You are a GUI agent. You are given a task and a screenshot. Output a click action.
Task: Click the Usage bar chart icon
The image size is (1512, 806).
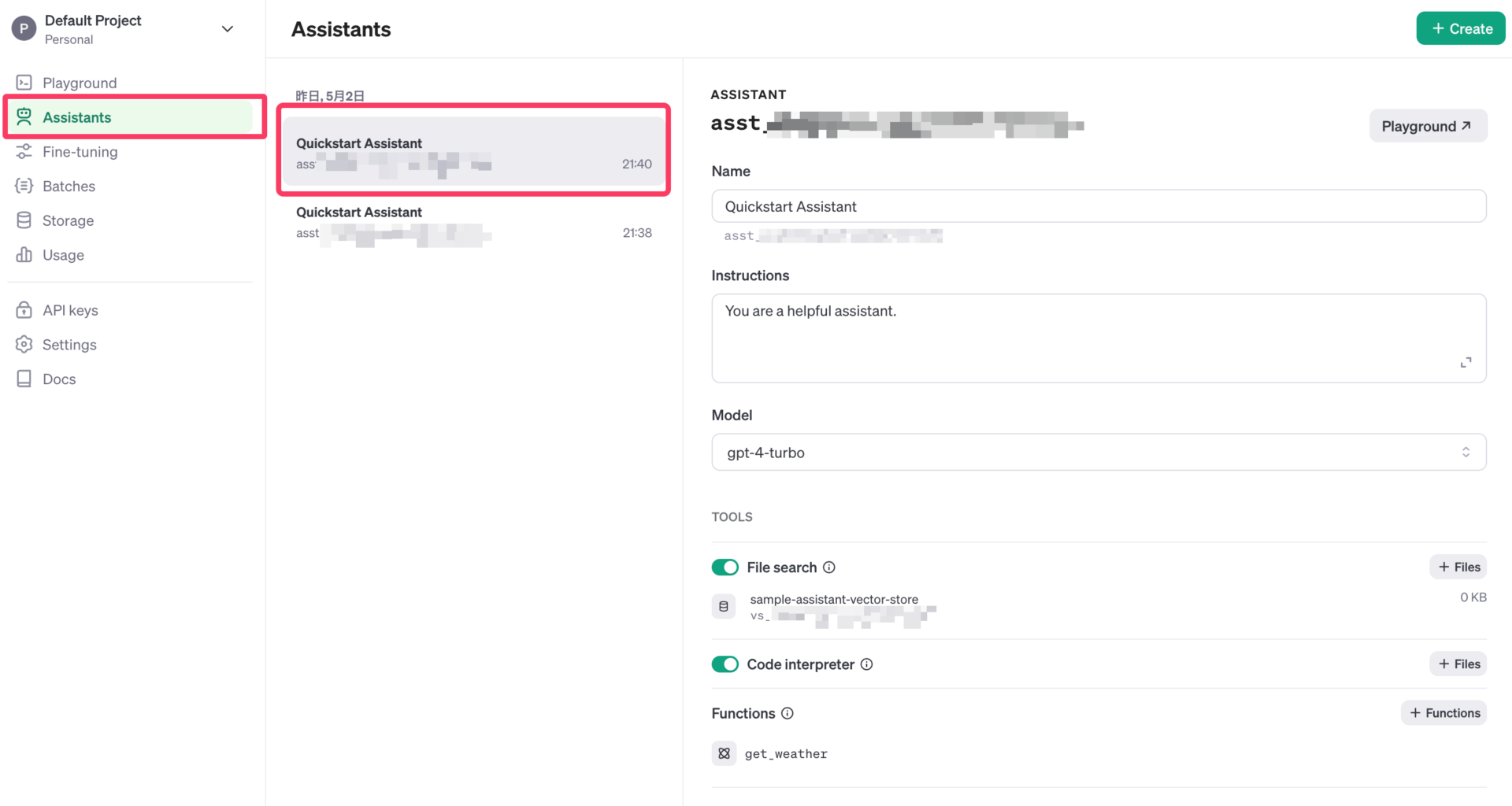(24, 255)
